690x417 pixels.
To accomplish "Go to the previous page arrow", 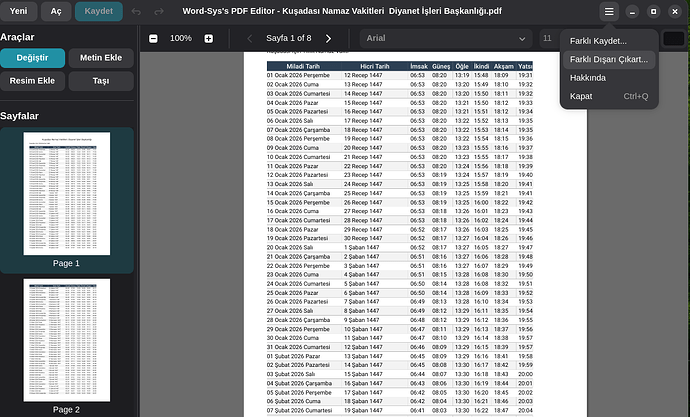I will 250,38.
